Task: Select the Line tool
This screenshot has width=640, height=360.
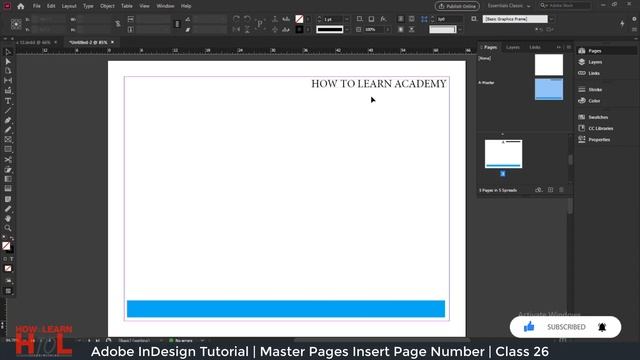Action: [x=8, y=111]
